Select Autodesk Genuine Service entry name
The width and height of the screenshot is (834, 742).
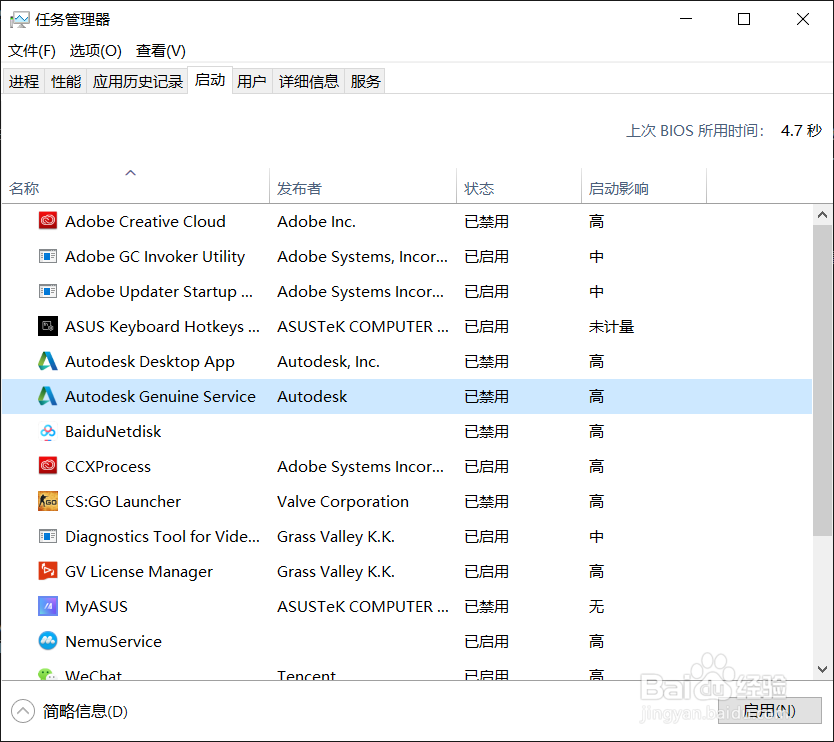coord(160,396)
